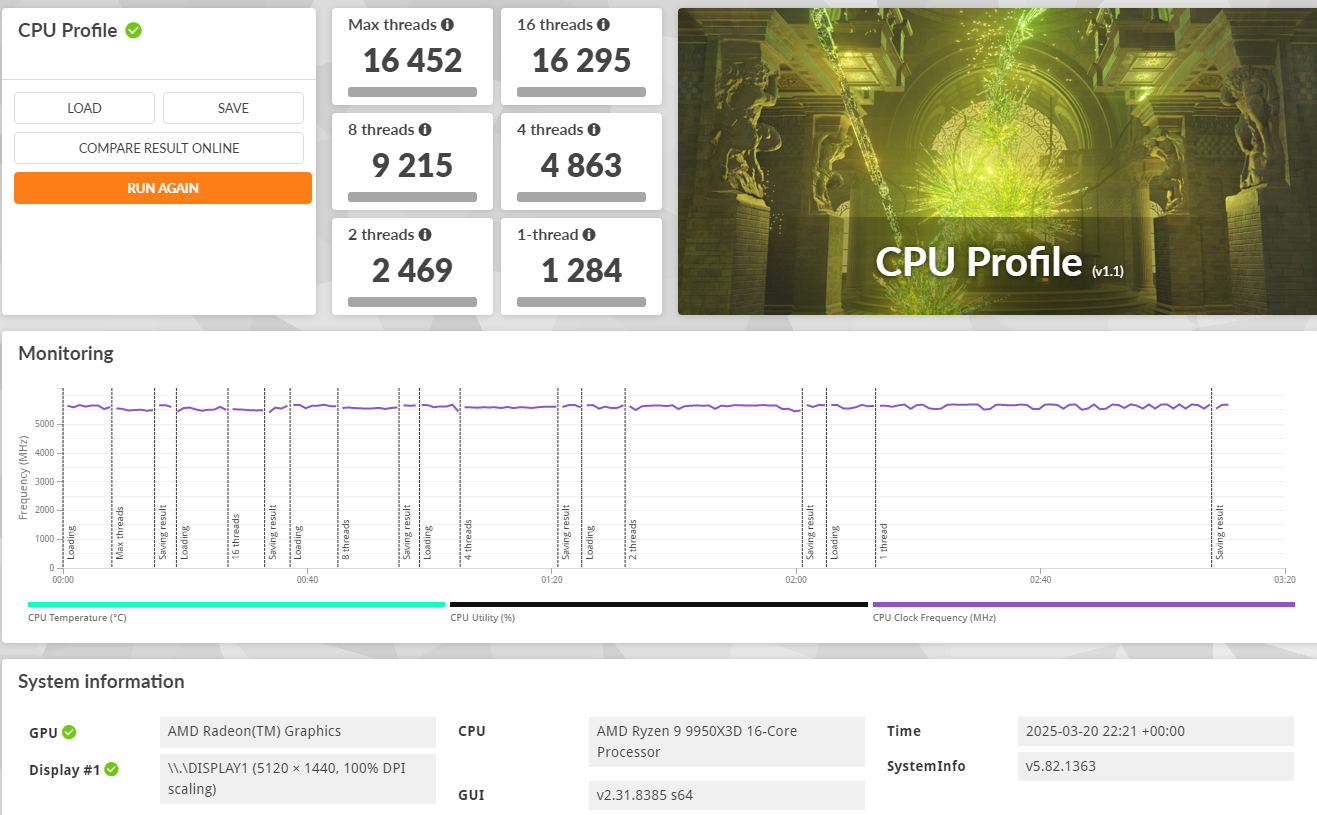The height and width of the screenshot is (815, 1317).
Task: Click the green check icon beside Display #1
Action: [112, 769]
